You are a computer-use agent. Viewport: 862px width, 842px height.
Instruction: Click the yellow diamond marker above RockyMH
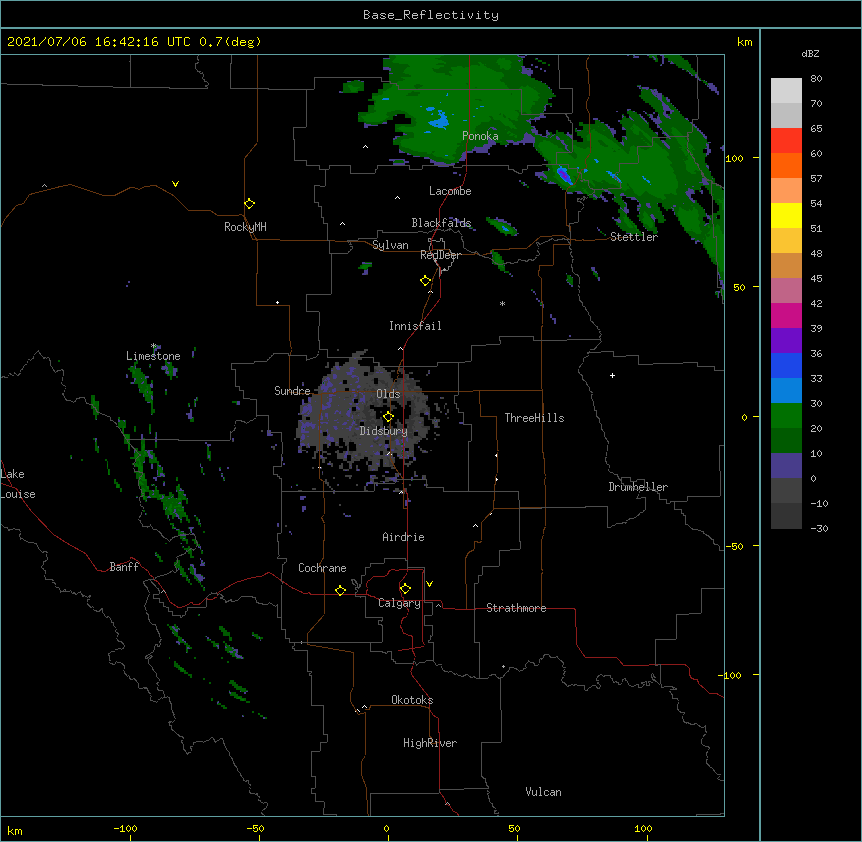pyautogui.click(x=250, y=204)
